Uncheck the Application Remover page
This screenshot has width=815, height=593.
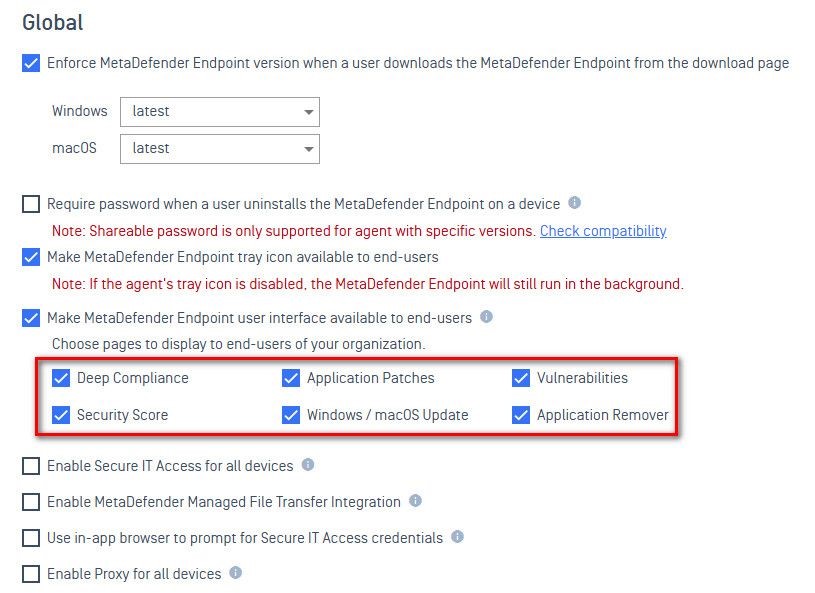(521, 415)
